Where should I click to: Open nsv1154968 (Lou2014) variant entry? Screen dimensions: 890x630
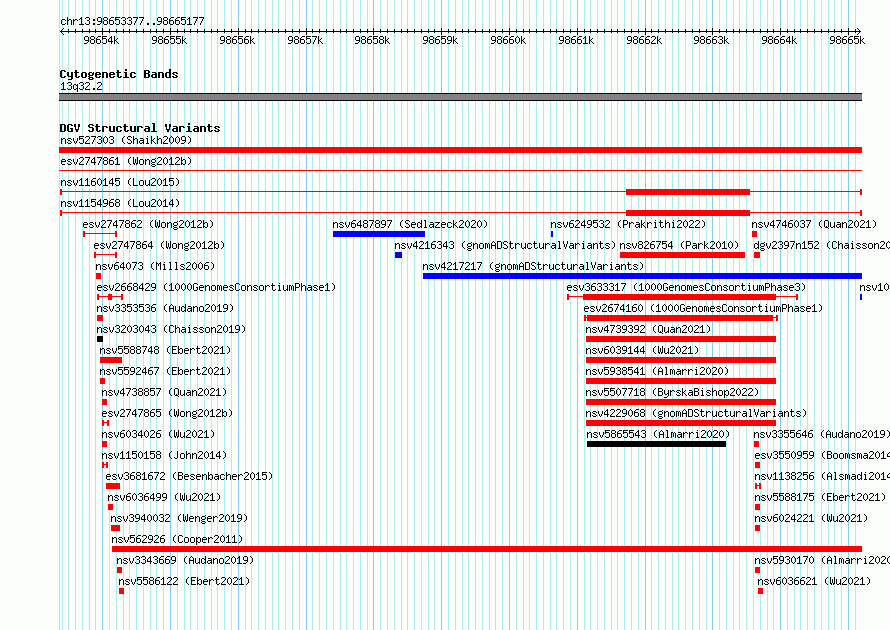[x=120, y=203]
